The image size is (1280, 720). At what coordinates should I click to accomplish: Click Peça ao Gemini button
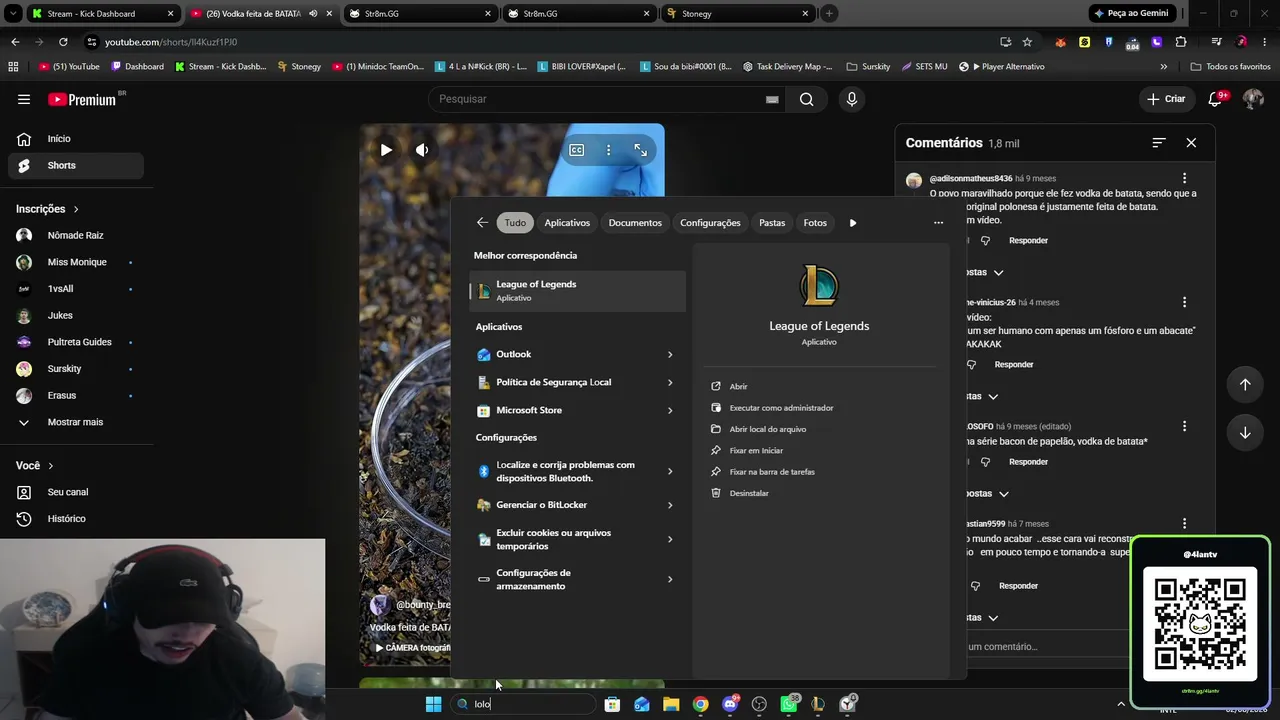1134,14
